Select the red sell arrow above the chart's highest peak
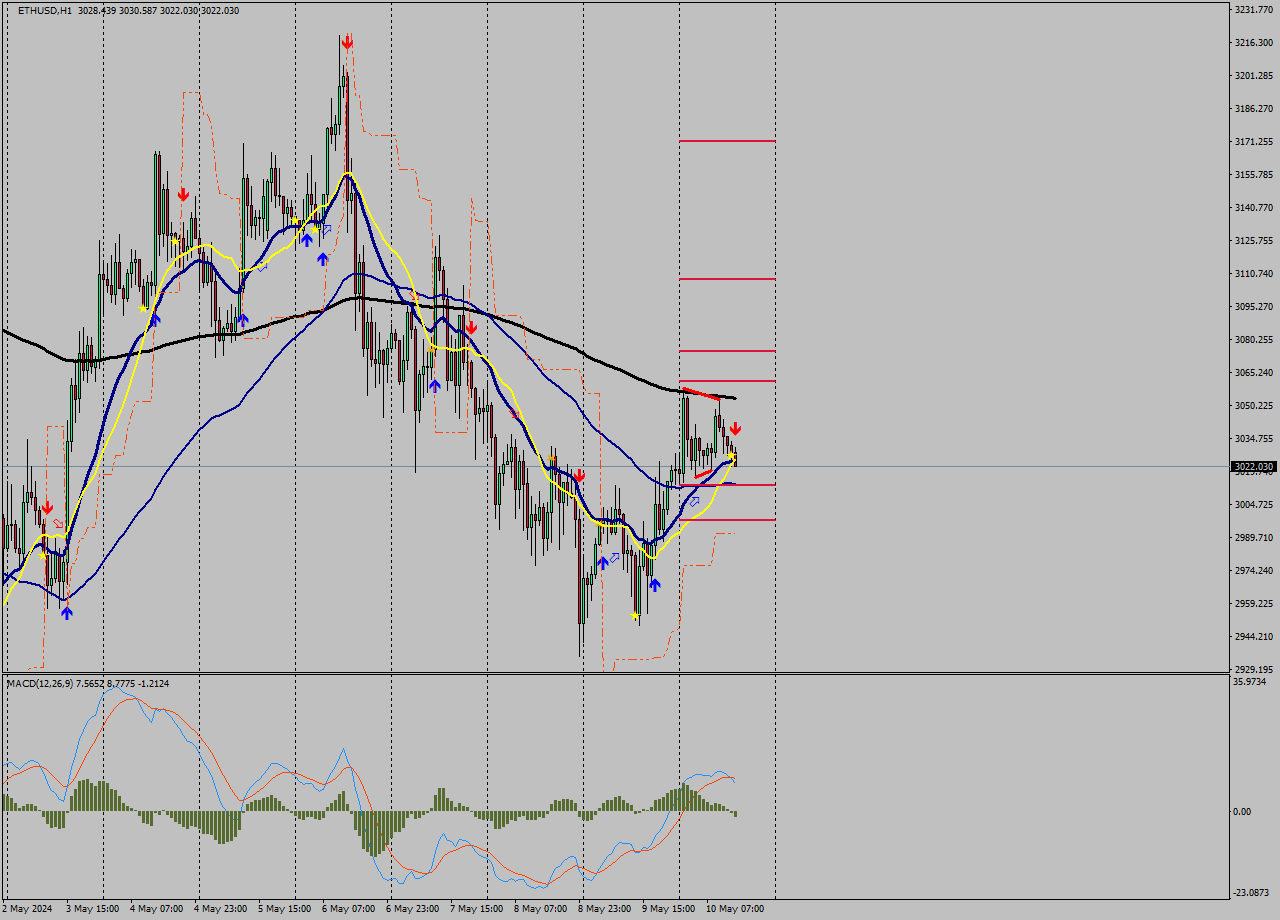The width and height of the screenshot is (1280, 920). coord(347,43)
